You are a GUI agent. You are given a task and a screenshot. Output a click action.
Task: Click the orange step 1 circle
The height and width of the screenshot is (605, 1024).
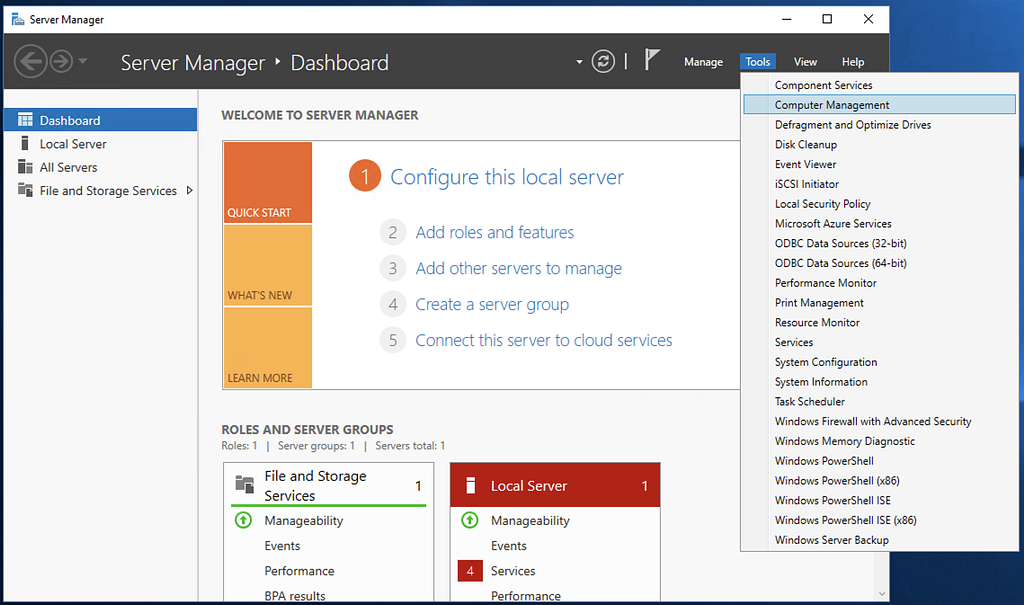coord(365,176)
